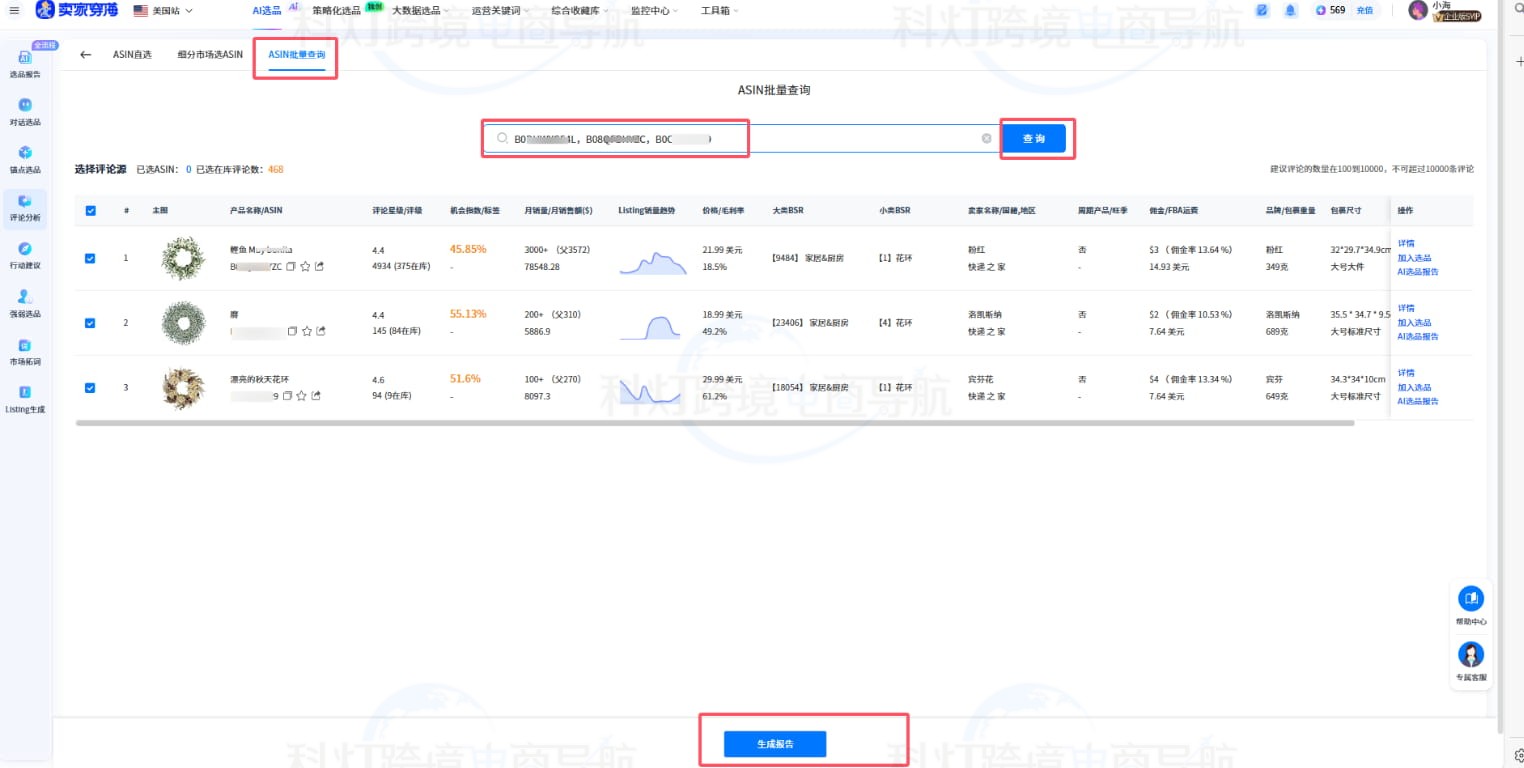Click the back arrow beside ASIN自选

click(x=85, y=55)
